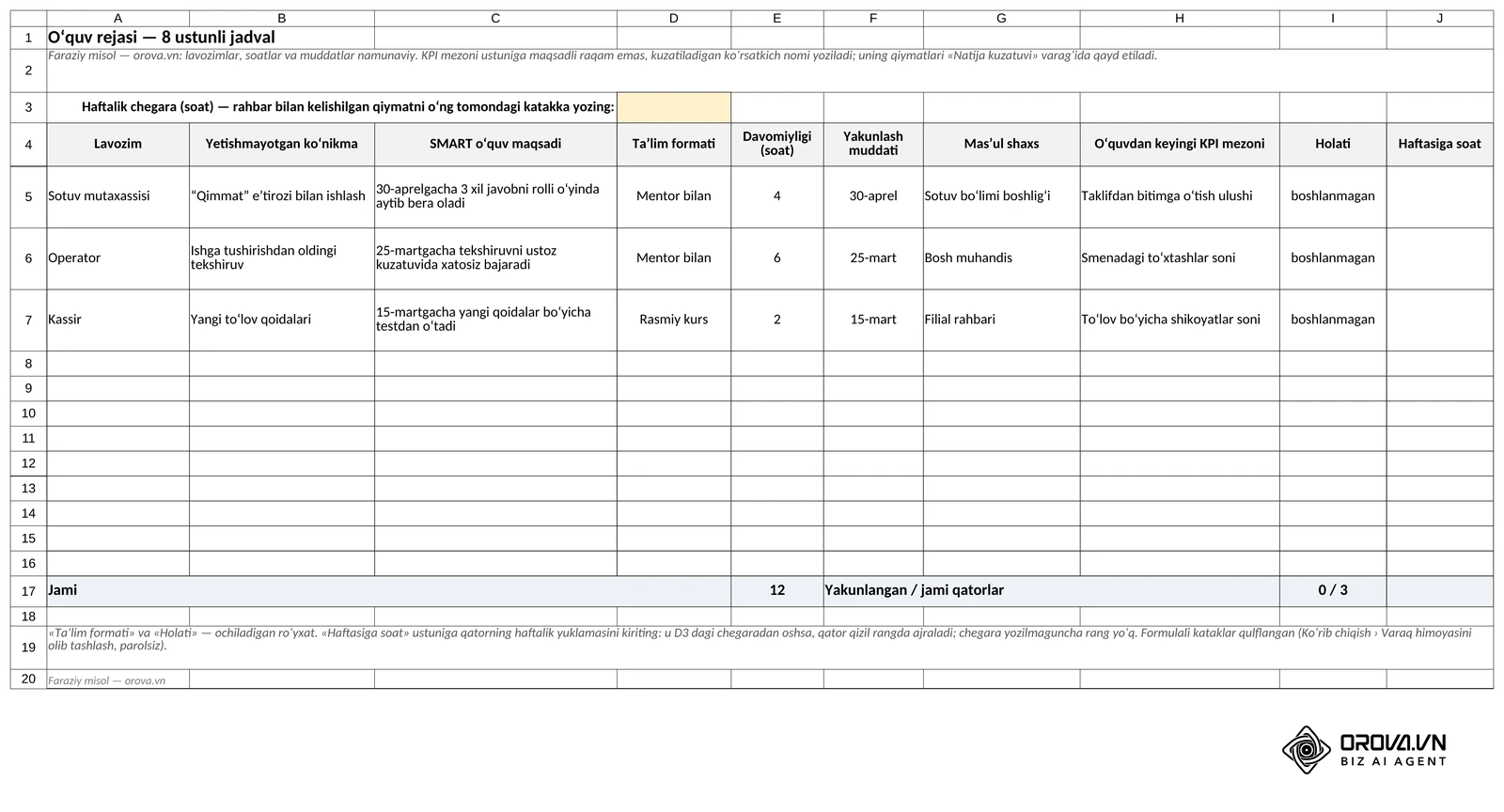
Task: Click the "Yakunlangan / jami qatorlar" label cell
Action: [1051, 591]
